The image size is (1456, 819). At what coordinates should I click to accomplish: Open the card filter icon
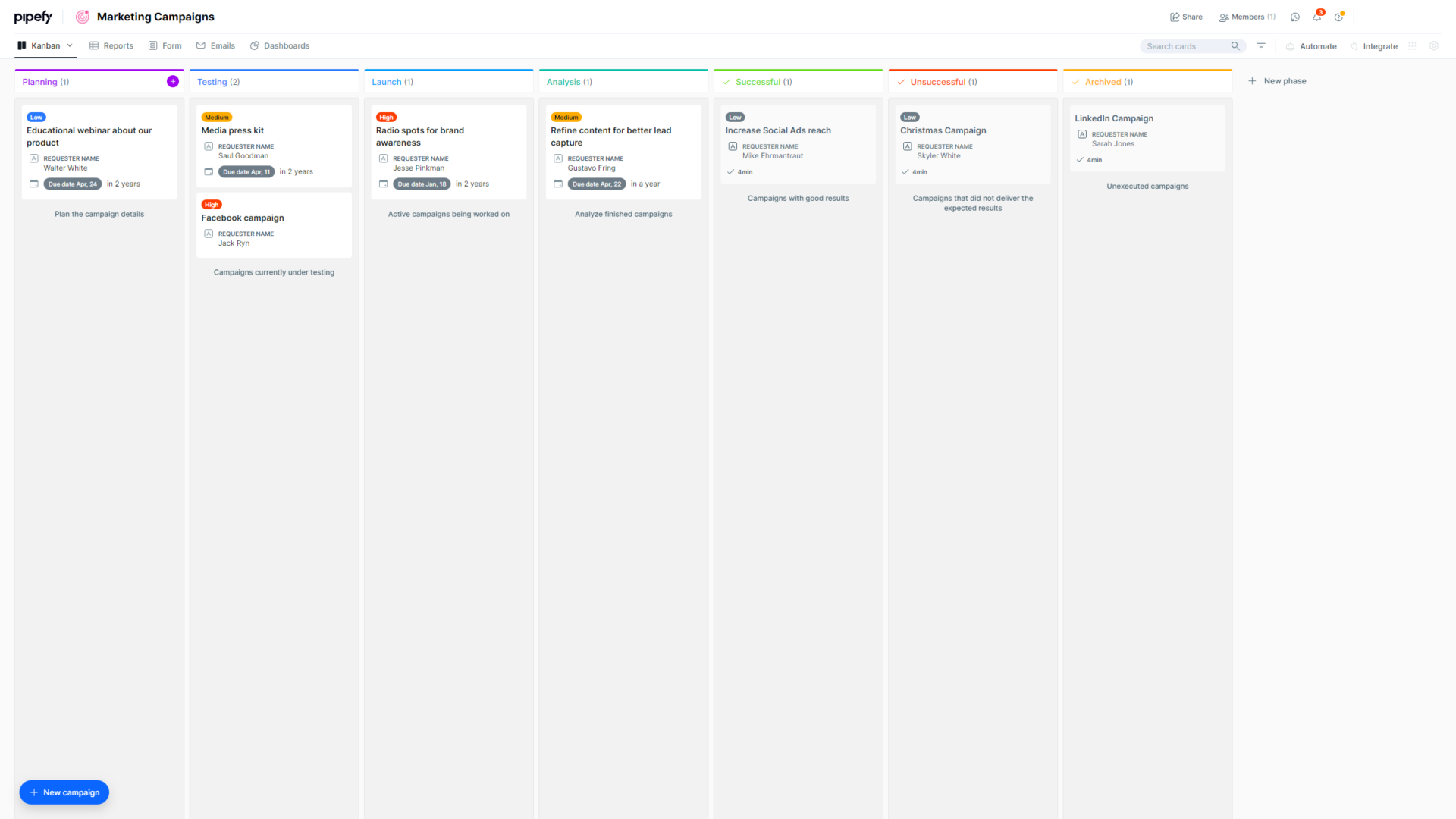tap(1261, 46)
